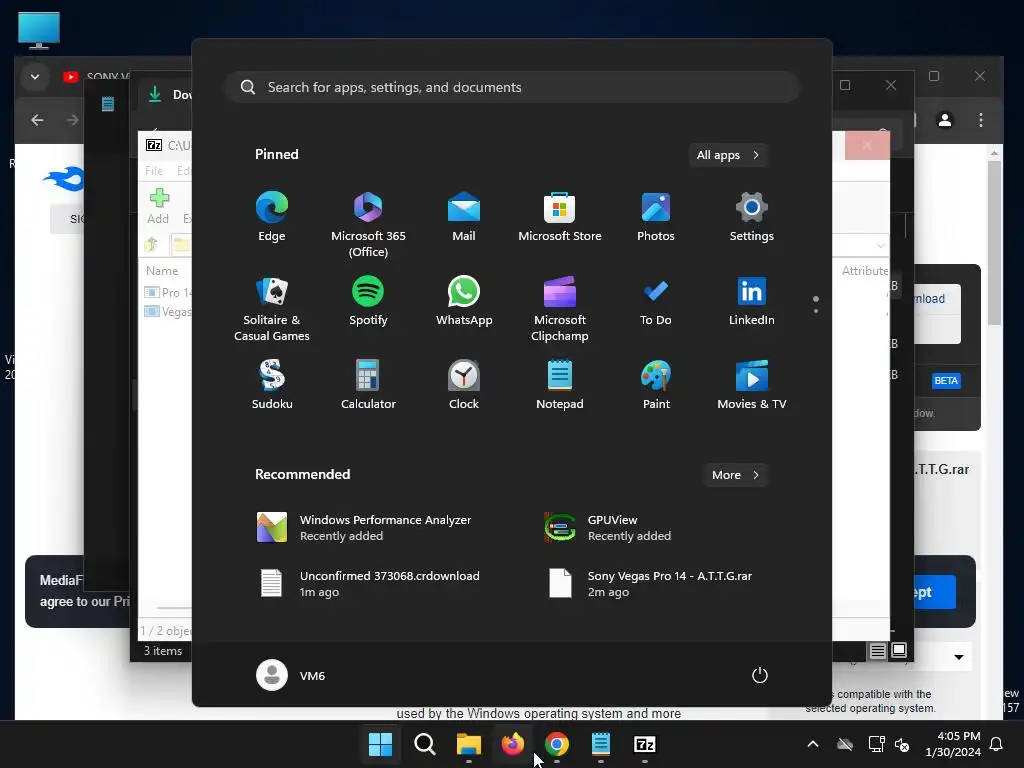
Task: Click the muted volume tray icon
Action: [x=902, y=744]
